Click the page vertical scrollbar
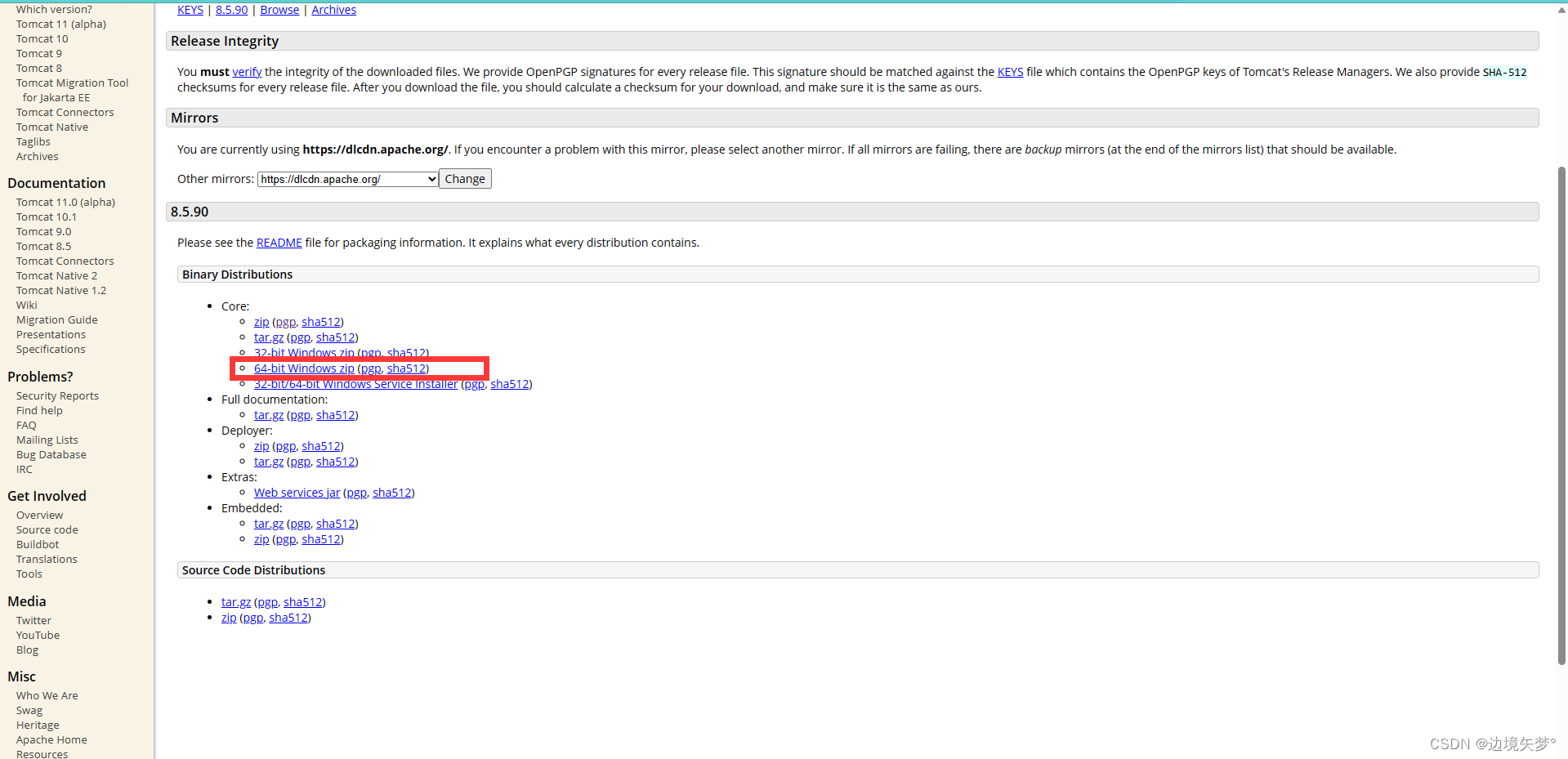Screen dimensions: 1568x759 [x=1561, y=415]
